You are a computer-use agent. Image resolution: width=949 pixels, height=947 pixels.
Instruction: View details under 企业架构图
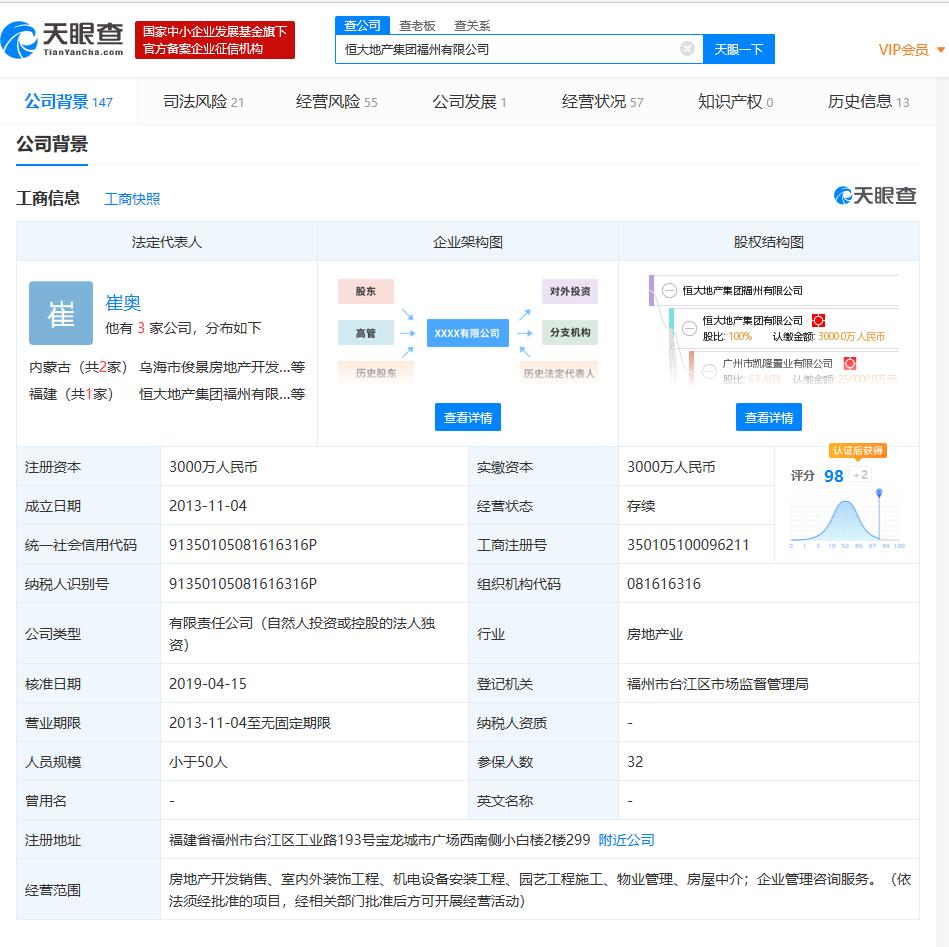[x=468, y=417]
